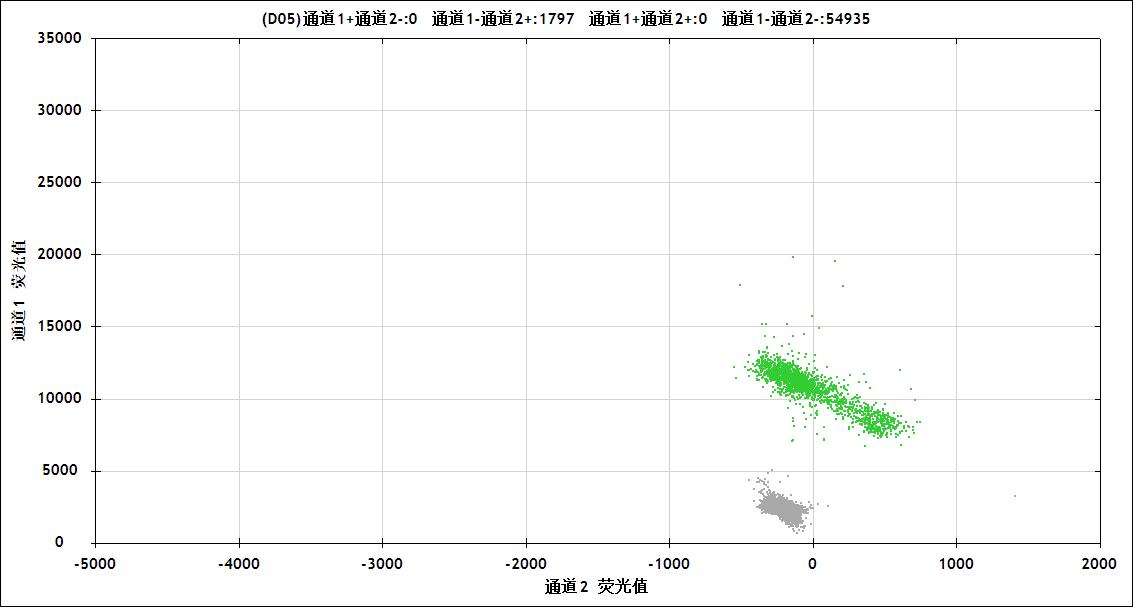The image size is (1133, 607).
Task: Click the -2000 X-axis tick label
Action: click(526, 564)
